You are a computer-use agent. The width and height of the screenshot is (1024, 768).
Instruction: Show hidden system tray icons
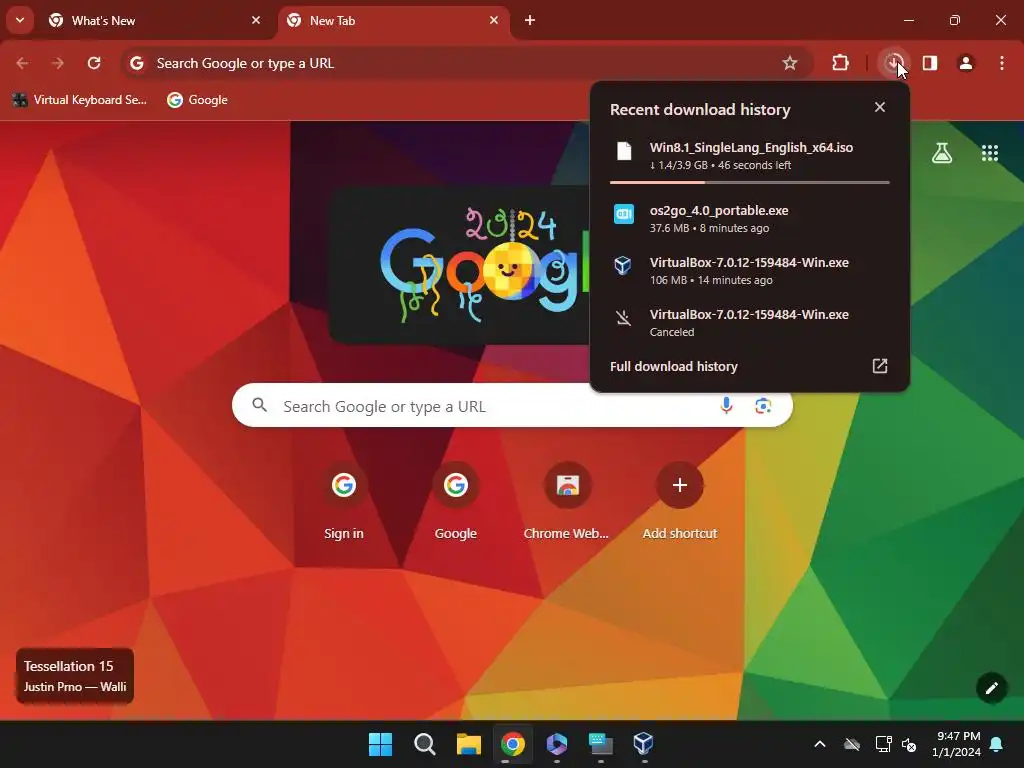pyautogui.click(x=820, y=744)
